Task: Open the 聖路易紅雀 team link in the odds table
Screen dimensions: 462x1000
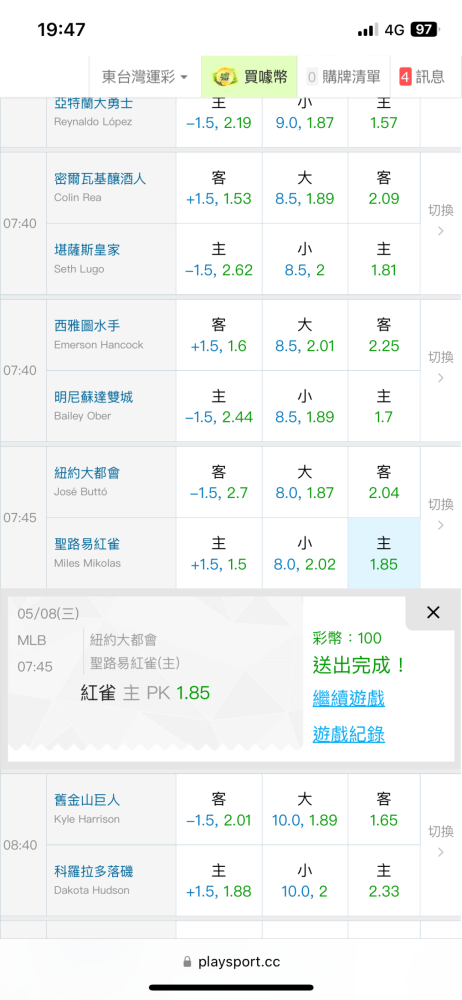Action: coord(87,544)
